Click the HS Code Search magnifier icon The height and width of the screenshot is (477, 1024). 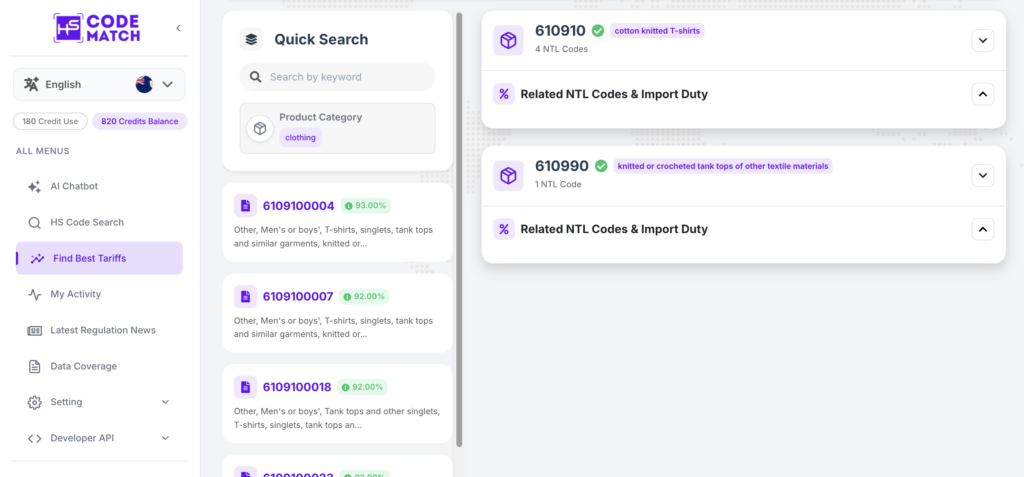pyautogui.click(x=35, y=222)
